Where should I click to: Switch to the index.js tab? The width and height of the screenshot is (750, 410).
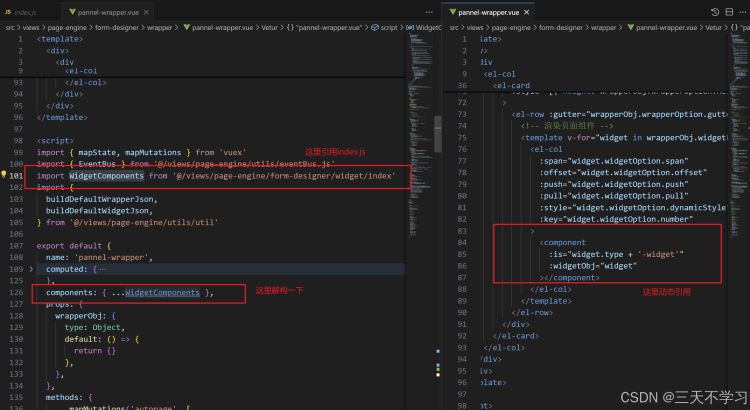(x=25, y=11)
